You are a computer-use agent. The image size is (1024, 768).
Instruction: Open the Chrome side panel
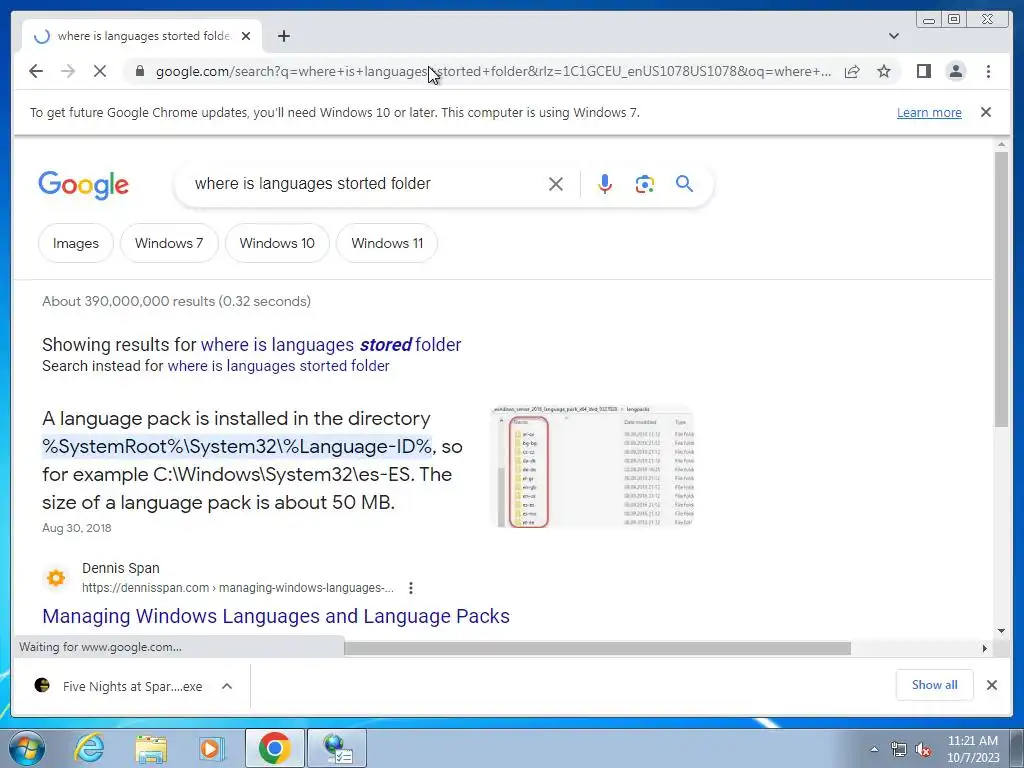(923, 71)
